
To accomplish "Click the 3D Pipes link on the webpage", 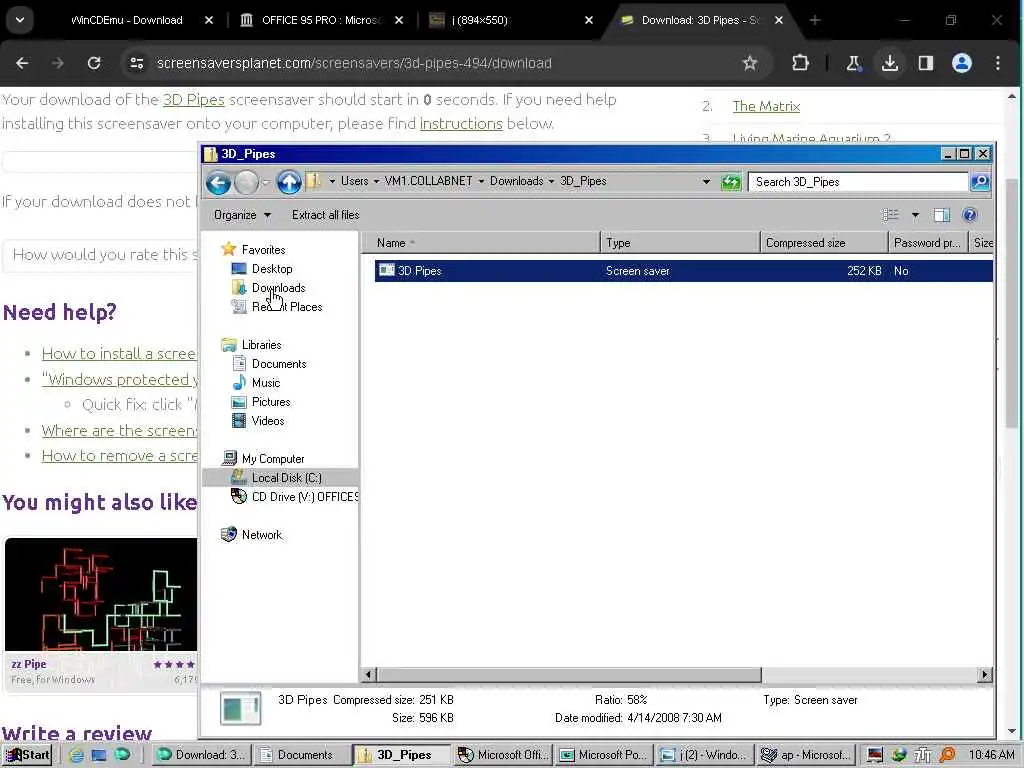I will point(193,99).
